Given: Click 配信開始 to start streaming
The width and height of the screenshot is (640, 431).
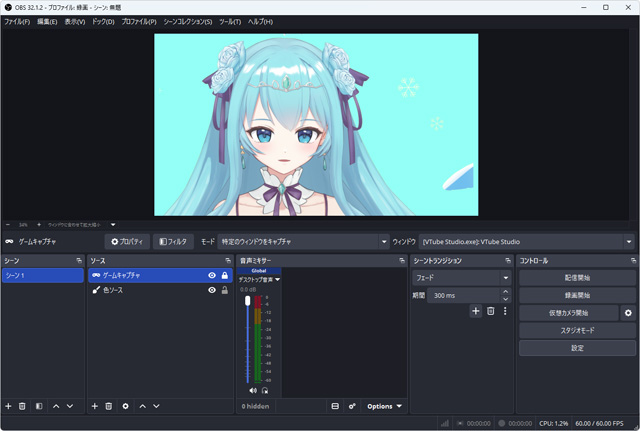Looking at the screenshot, I should 577,278.
